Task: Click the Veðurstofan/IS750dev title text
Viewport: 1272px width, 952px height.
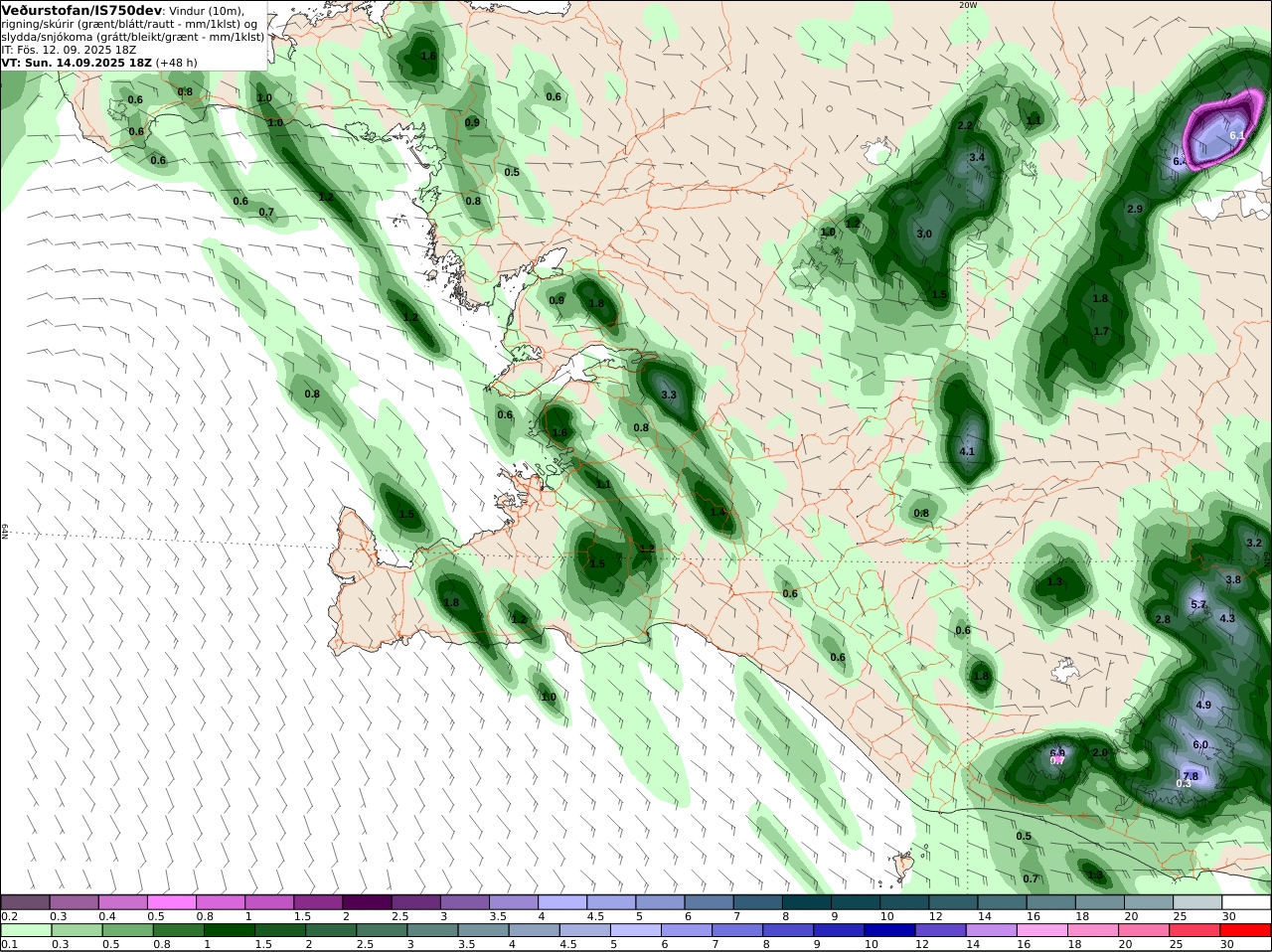Action: click(x=82, y=9)
